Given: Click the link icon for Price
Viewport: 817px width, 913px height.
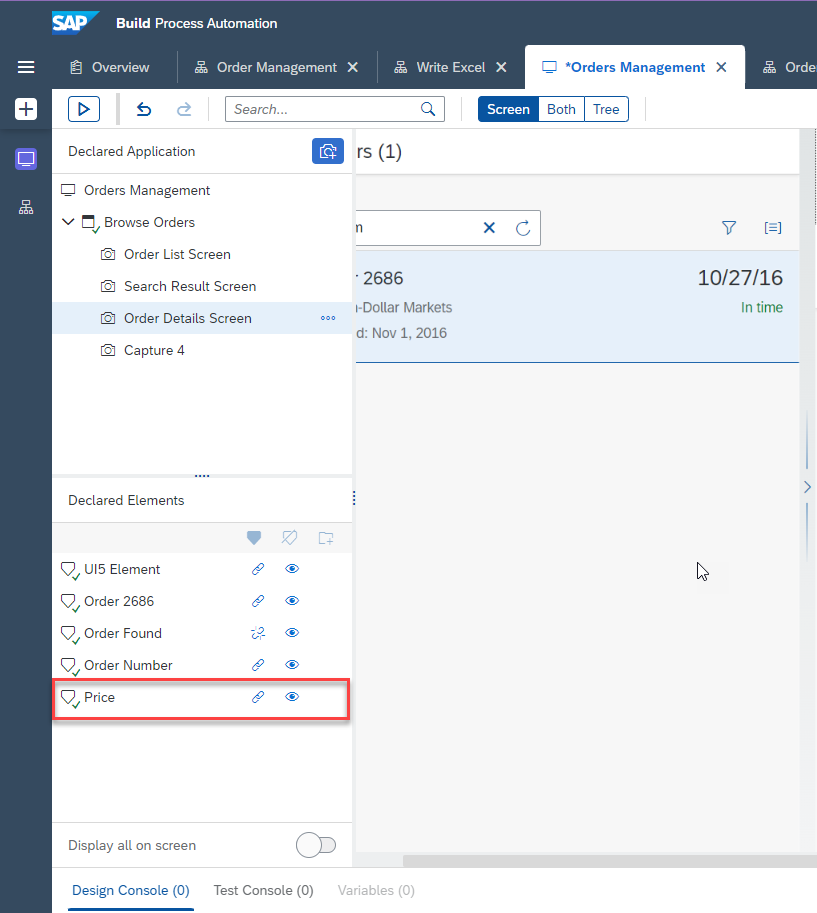Looking at the screenshot, I should click(258, 697).
